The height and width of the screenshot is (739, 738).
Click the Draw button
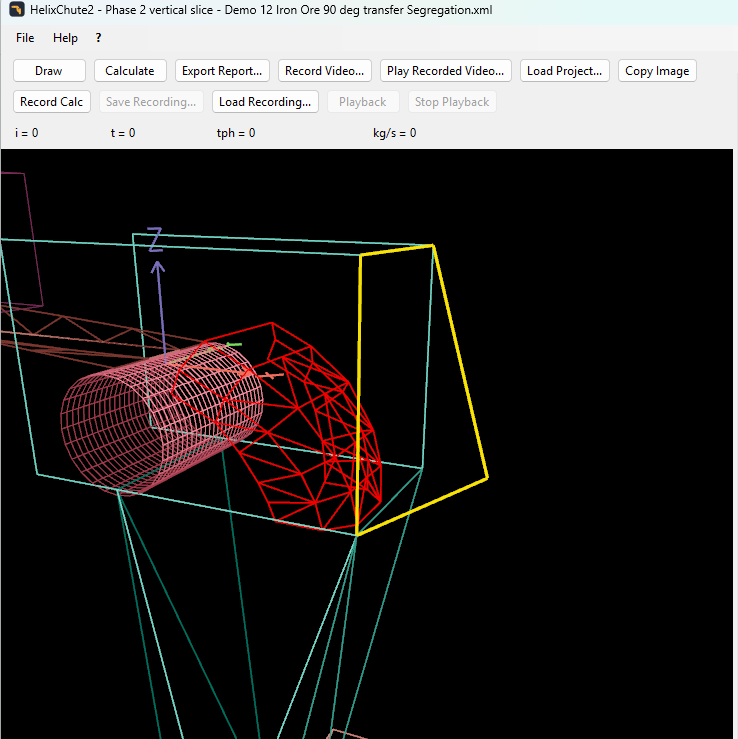(49, 71)
